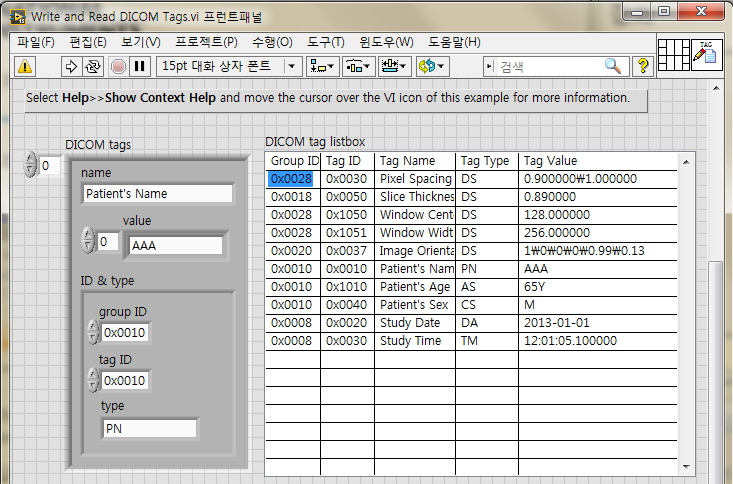Open context help question mark icon

point(642,66)
